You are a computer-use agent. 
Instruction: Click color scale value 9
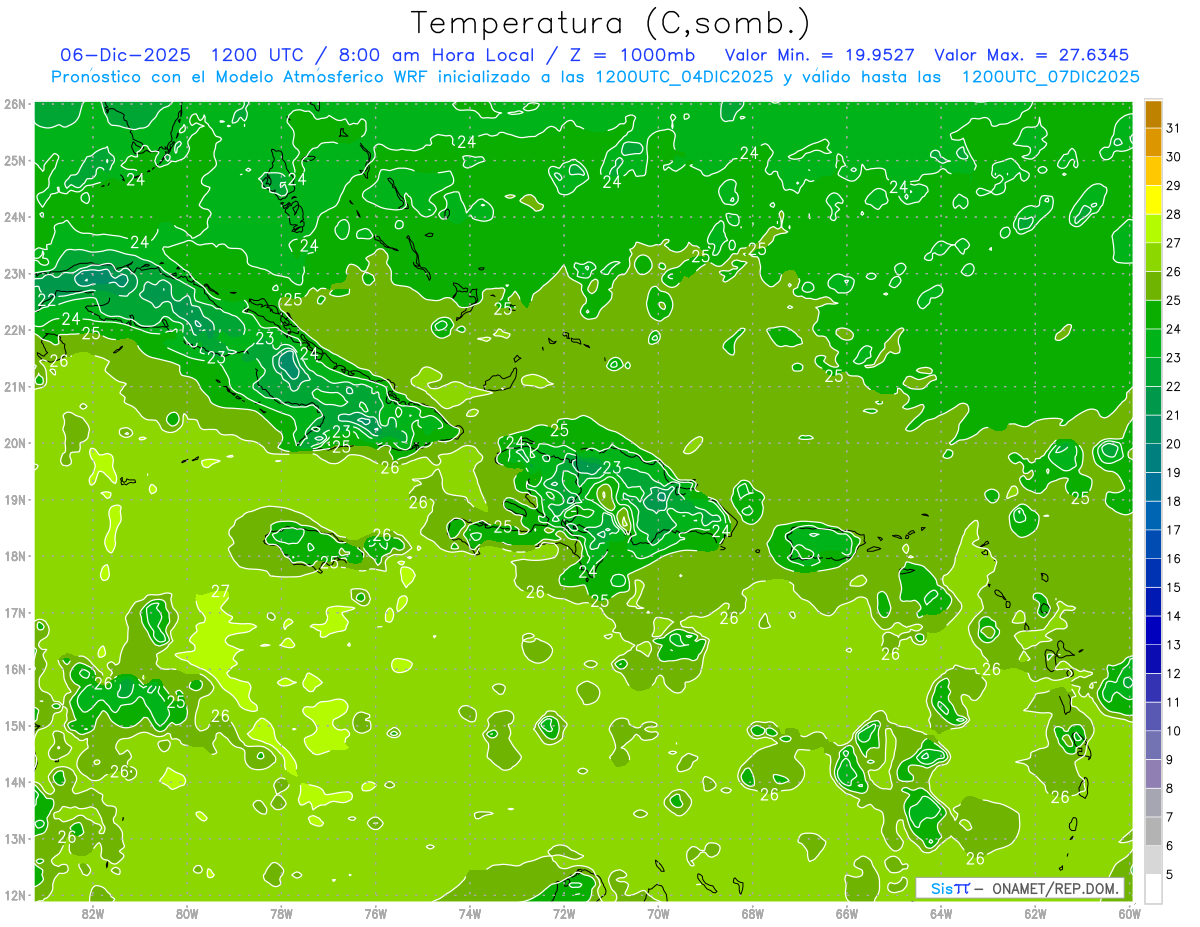pyautogui.click(x=1169, y=759)
